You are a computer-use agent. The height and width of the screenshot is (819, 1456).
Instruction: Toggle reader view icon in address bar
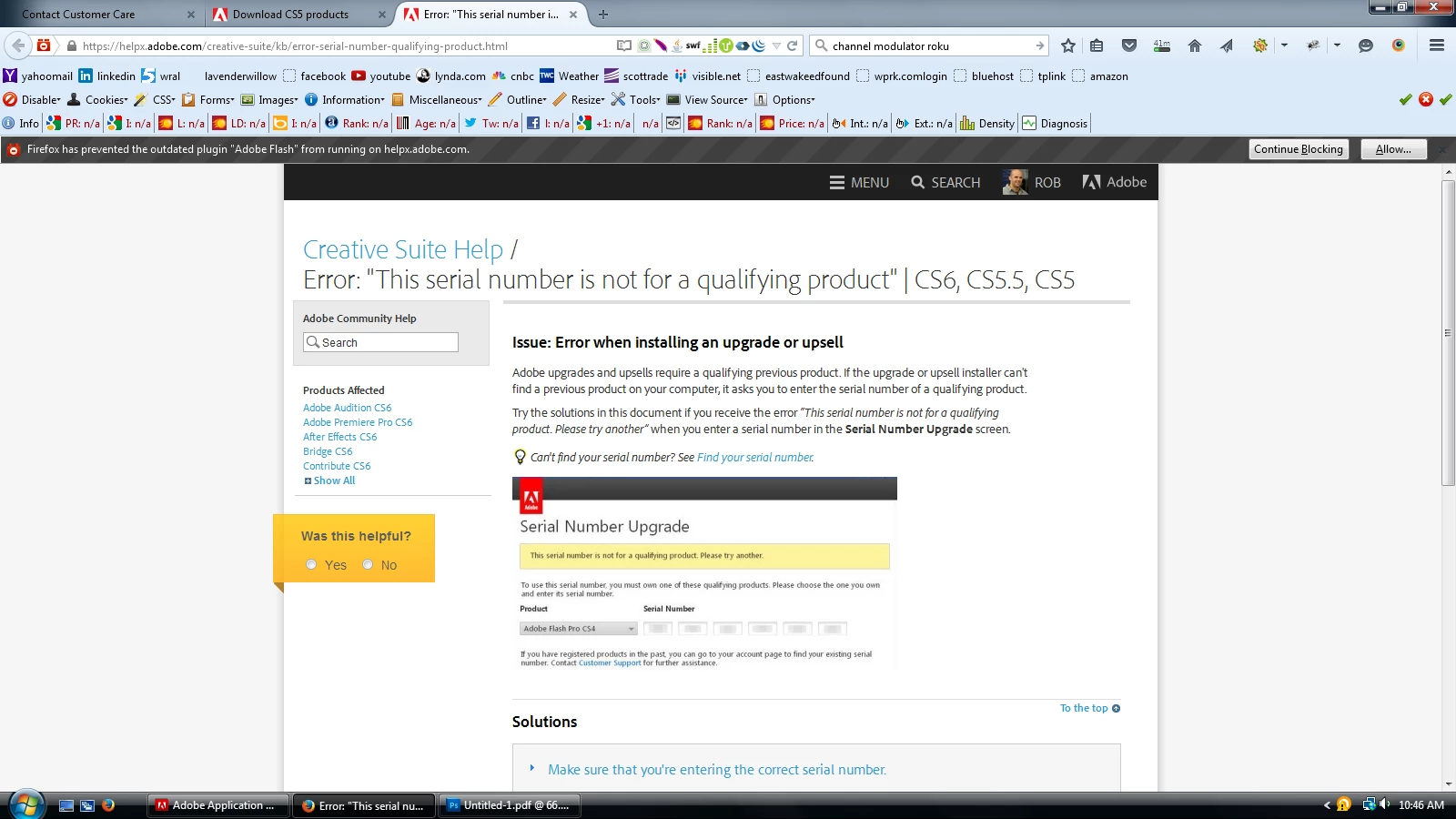[623, 45]
